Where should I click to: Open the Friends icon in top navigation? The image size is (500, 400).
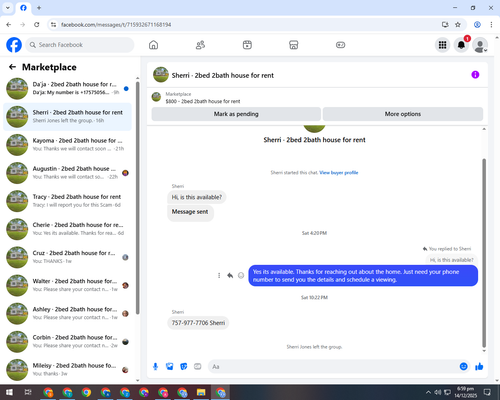[200, 45]
